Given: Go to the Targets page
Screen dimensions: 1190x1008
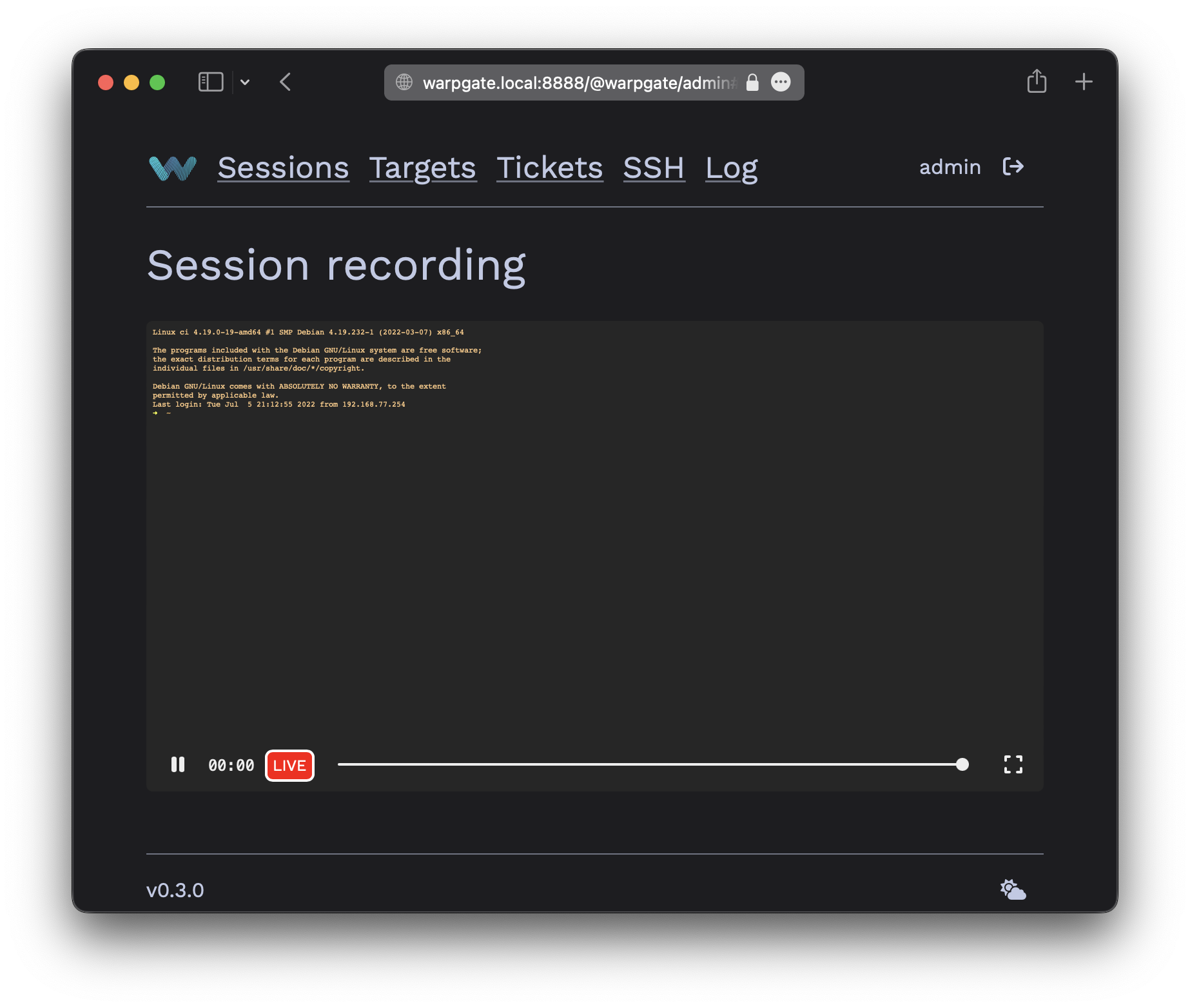Looking at the screenshot, I should [422, 168].
